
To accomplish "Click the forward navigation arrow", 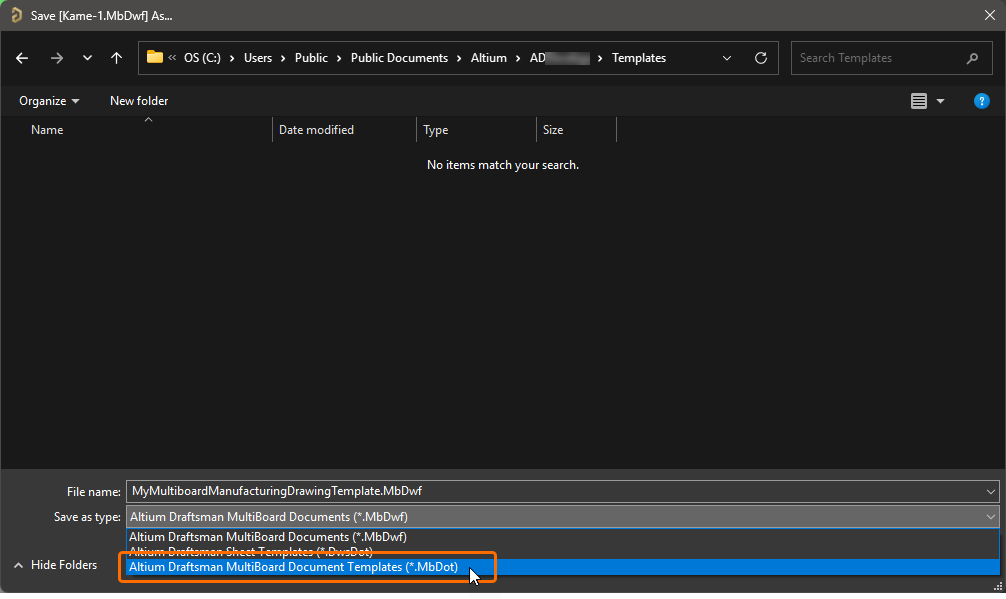I will pos(56,58).
